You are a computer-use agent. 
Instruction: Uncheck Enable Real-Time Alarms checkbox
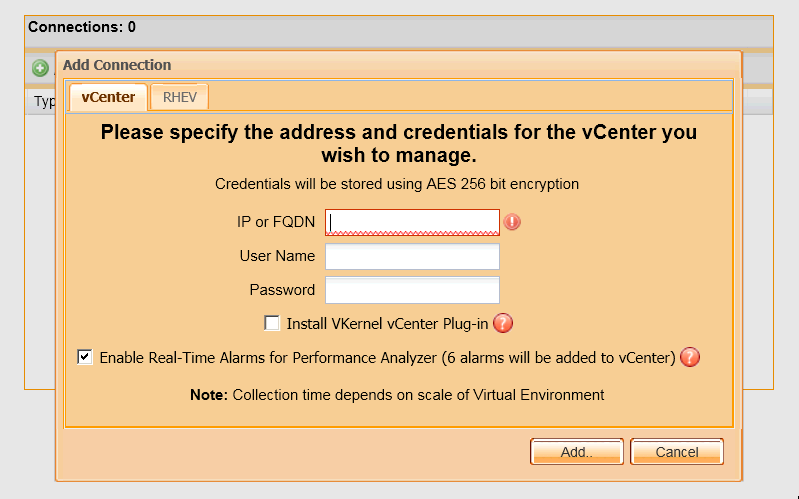tap(85, 357)
